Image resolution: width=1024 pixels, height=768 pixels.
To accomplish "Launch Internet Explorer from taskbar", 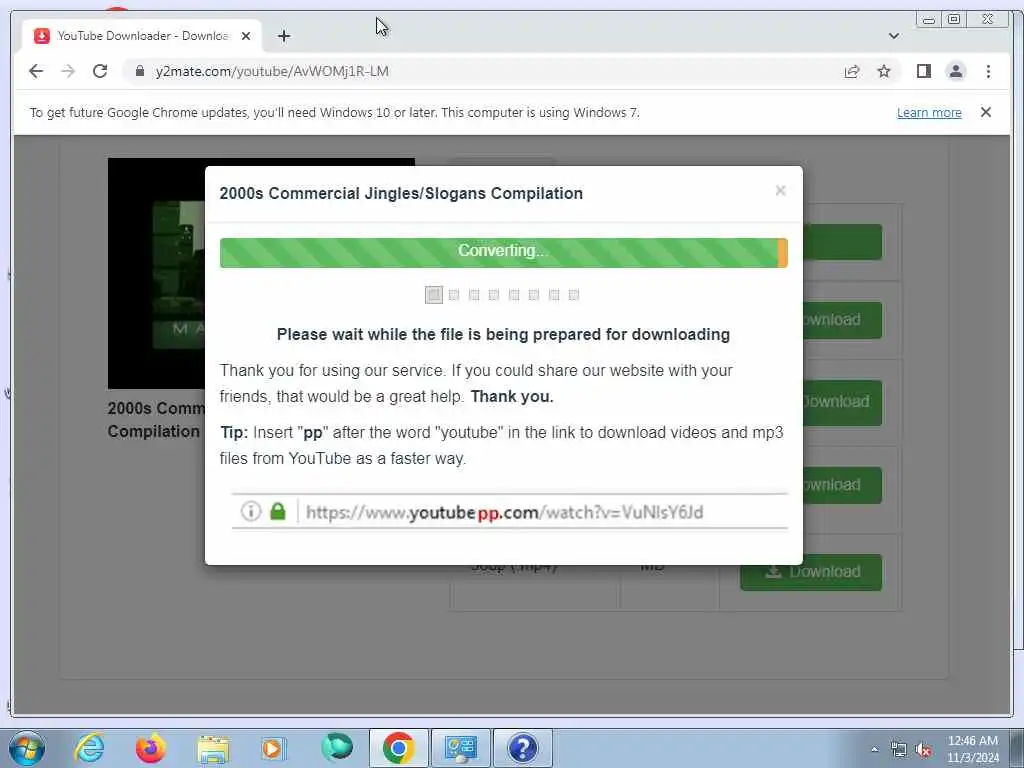I will pos(89,748).
